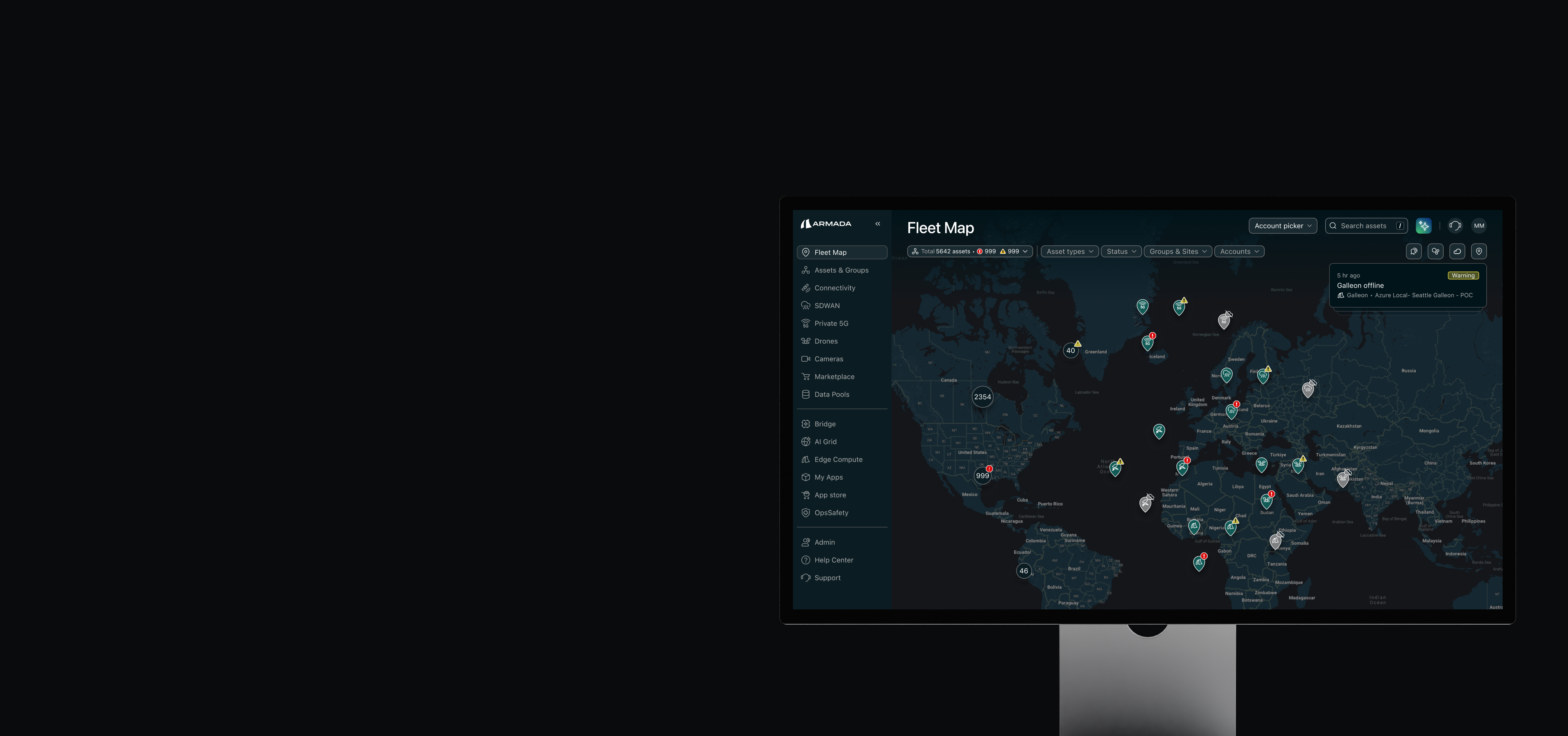Open Support in the sidebar

pos(842,578)
